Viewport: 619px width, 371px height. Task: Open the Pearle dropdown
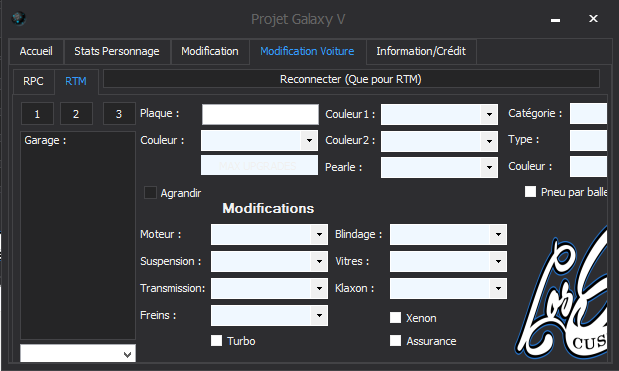pos(439,167)
